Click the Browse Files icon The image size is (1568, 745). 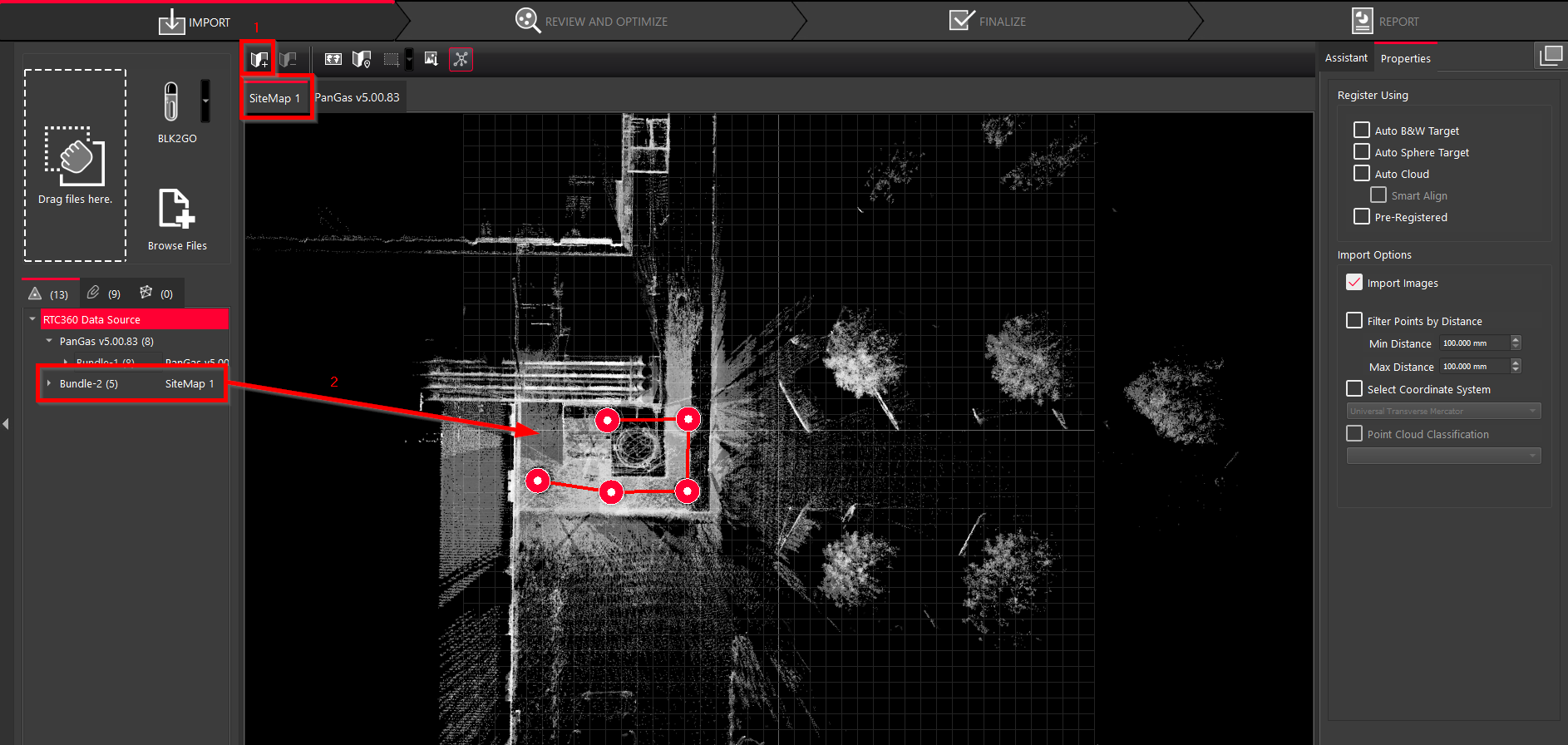(x=177, y=209)
